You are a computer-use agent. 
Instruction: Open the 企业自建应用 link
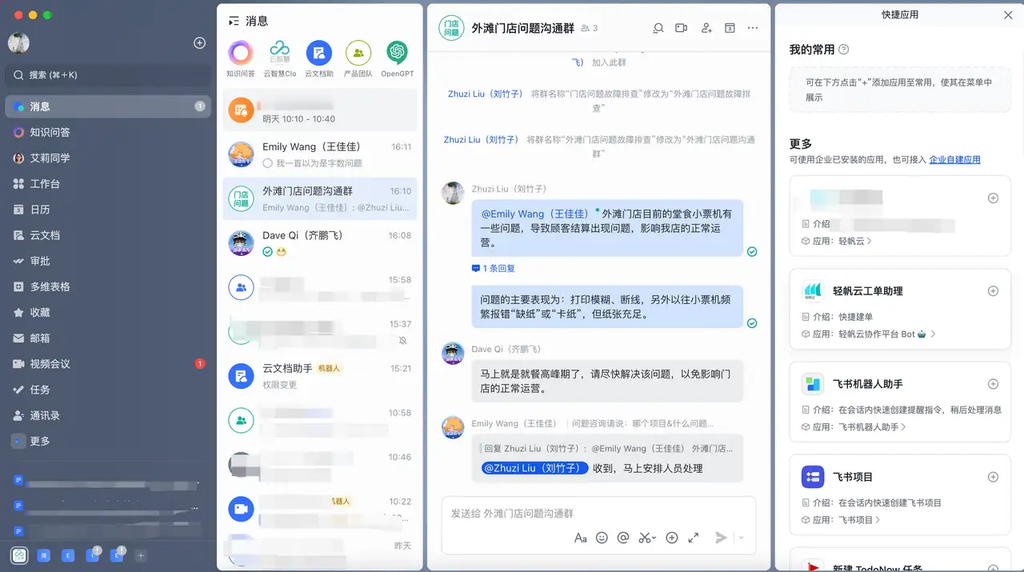(954, 159)
